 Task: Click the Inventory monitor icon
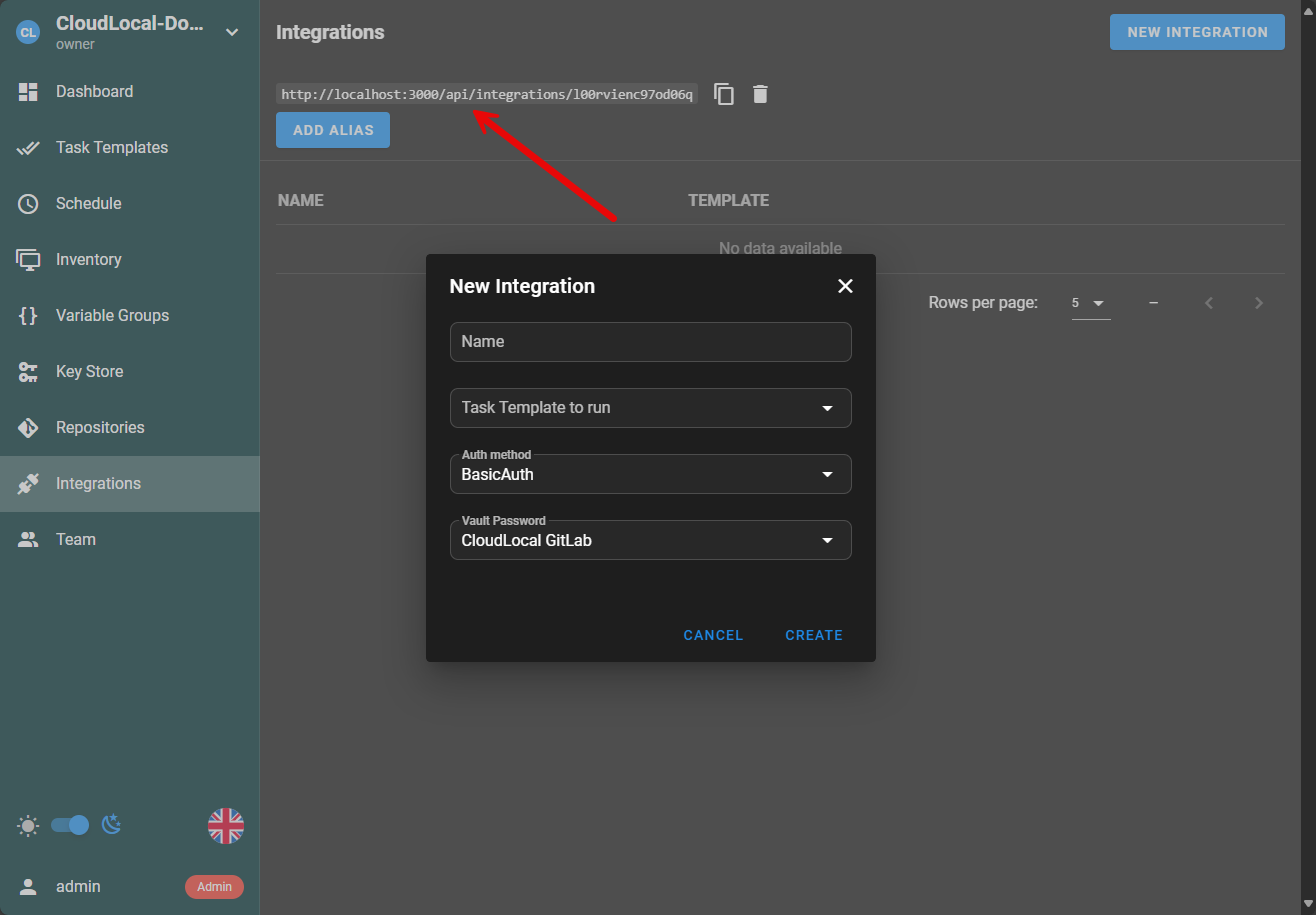click(x=28, y=260)
